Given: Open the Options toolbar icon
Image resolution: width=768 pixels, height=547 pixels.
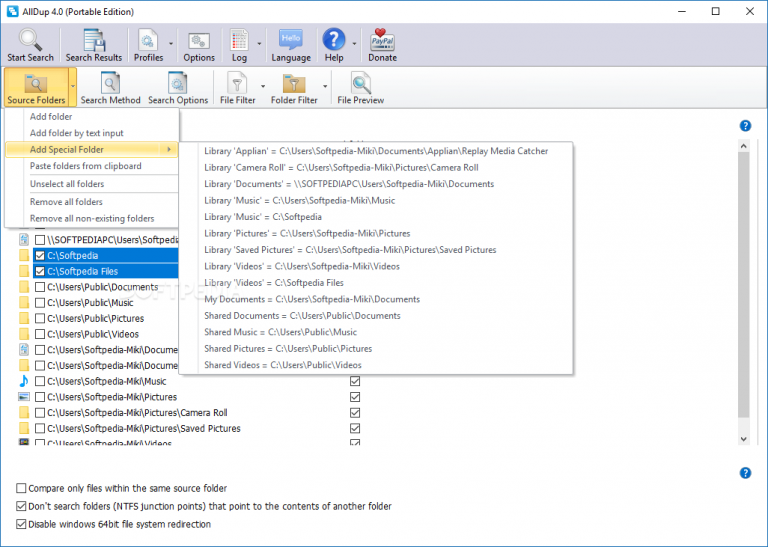Looking at the screenshot, I should (x=199, y=41).
